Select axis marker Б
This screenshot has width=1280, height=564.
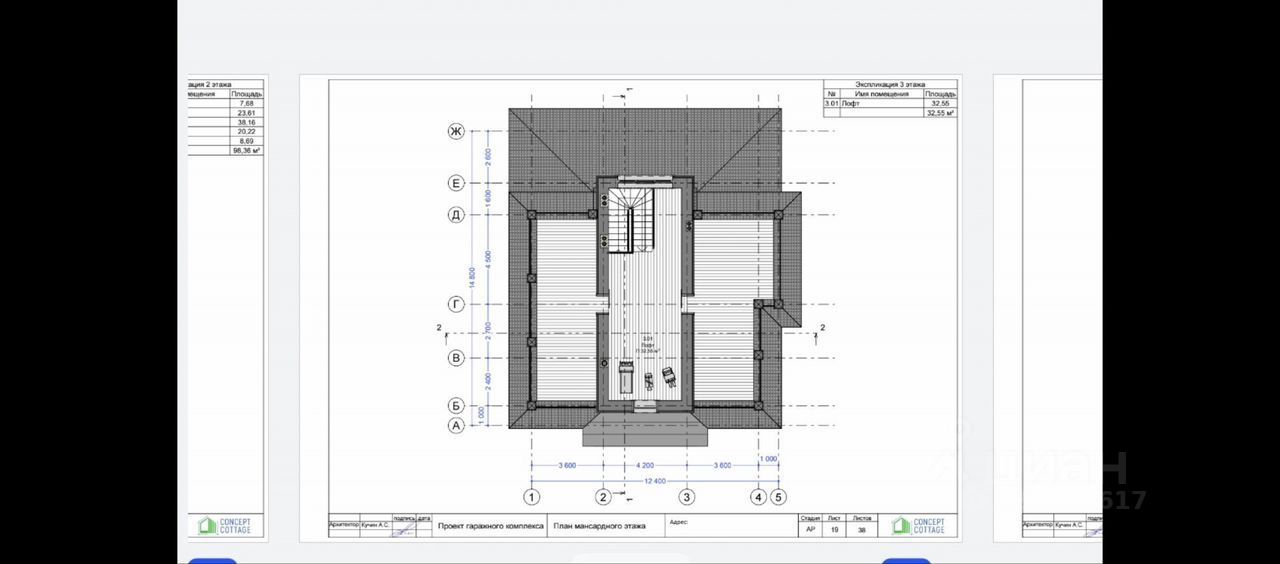point(456,405)
